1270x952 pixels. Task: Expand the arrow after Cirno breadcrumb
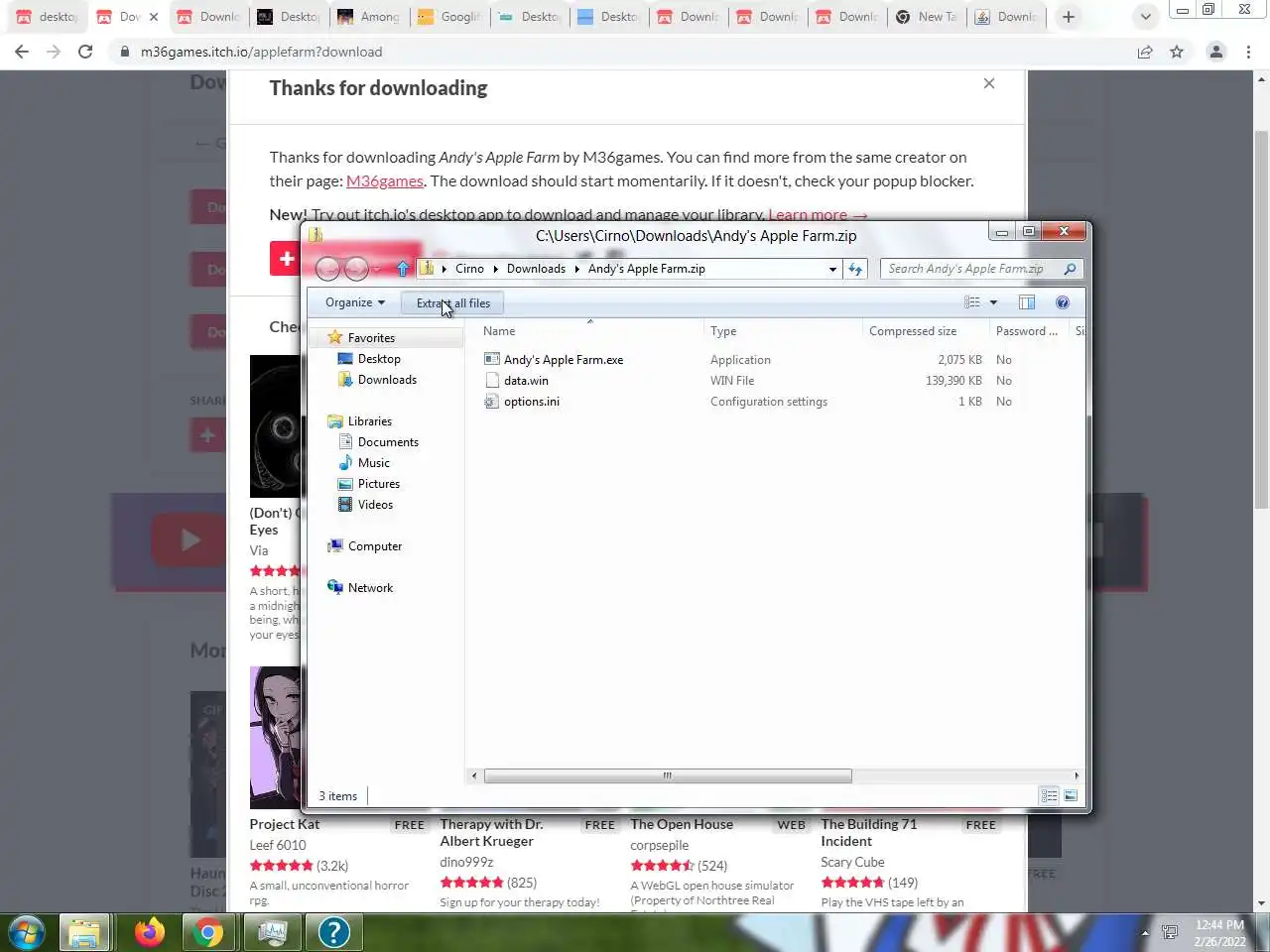point(495,269)
